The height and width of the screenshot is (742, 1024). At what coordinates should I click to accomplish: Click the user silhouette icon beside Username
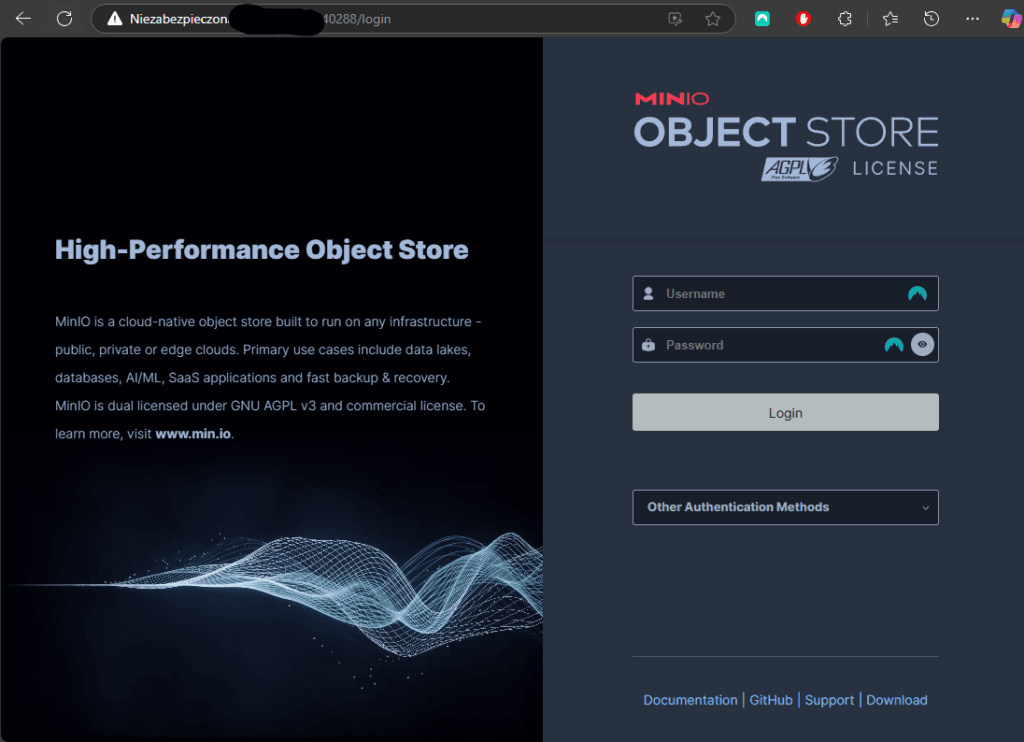click(x=648, y=294)
